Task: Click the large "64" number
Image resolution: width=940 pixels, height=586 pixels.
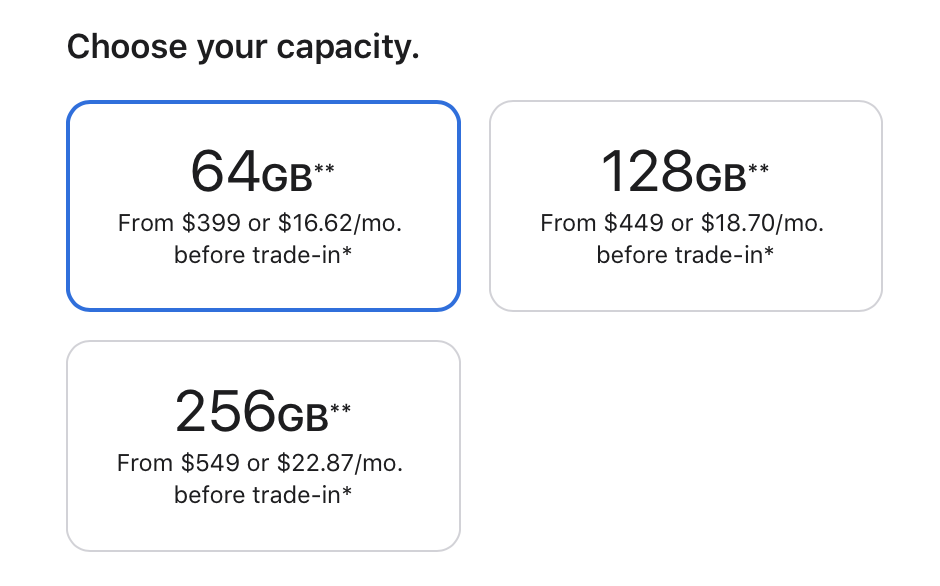Action: pos(225,172)
